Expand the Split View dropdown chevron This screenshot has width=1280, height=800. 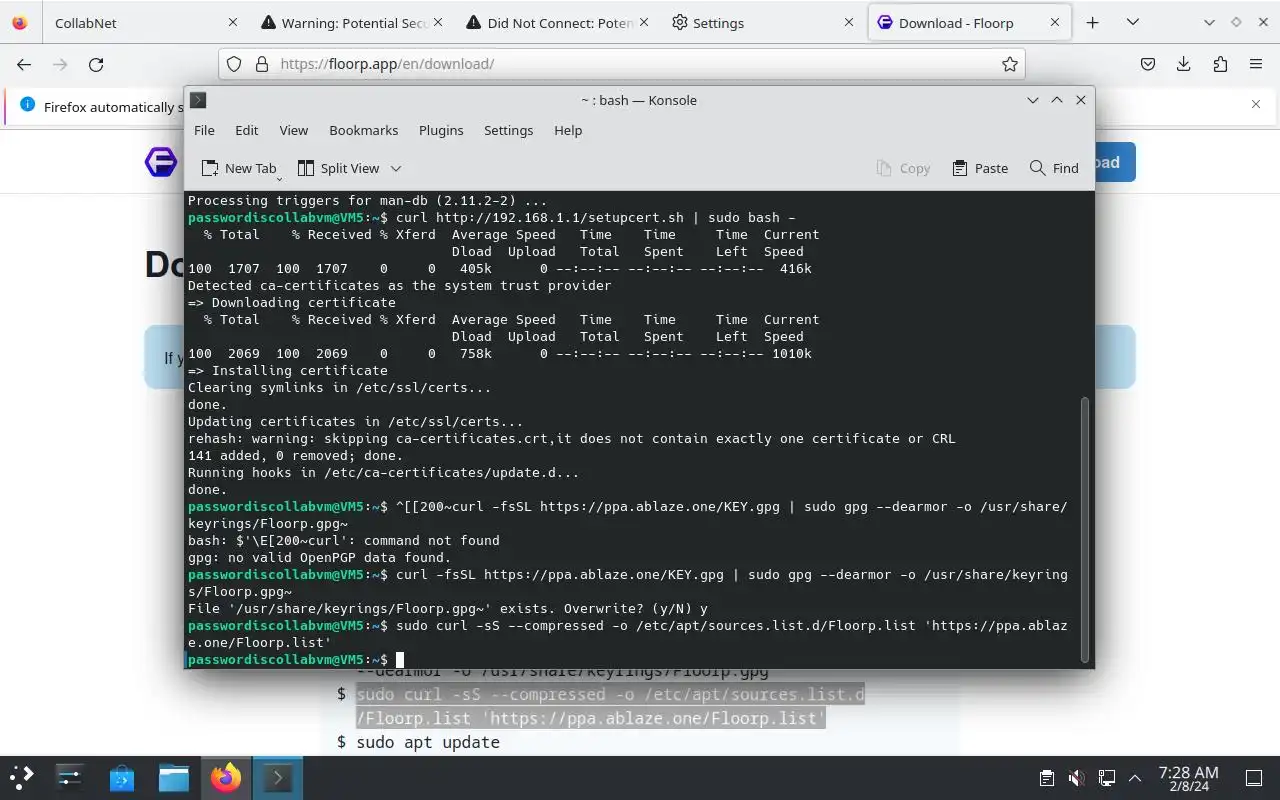396,168
